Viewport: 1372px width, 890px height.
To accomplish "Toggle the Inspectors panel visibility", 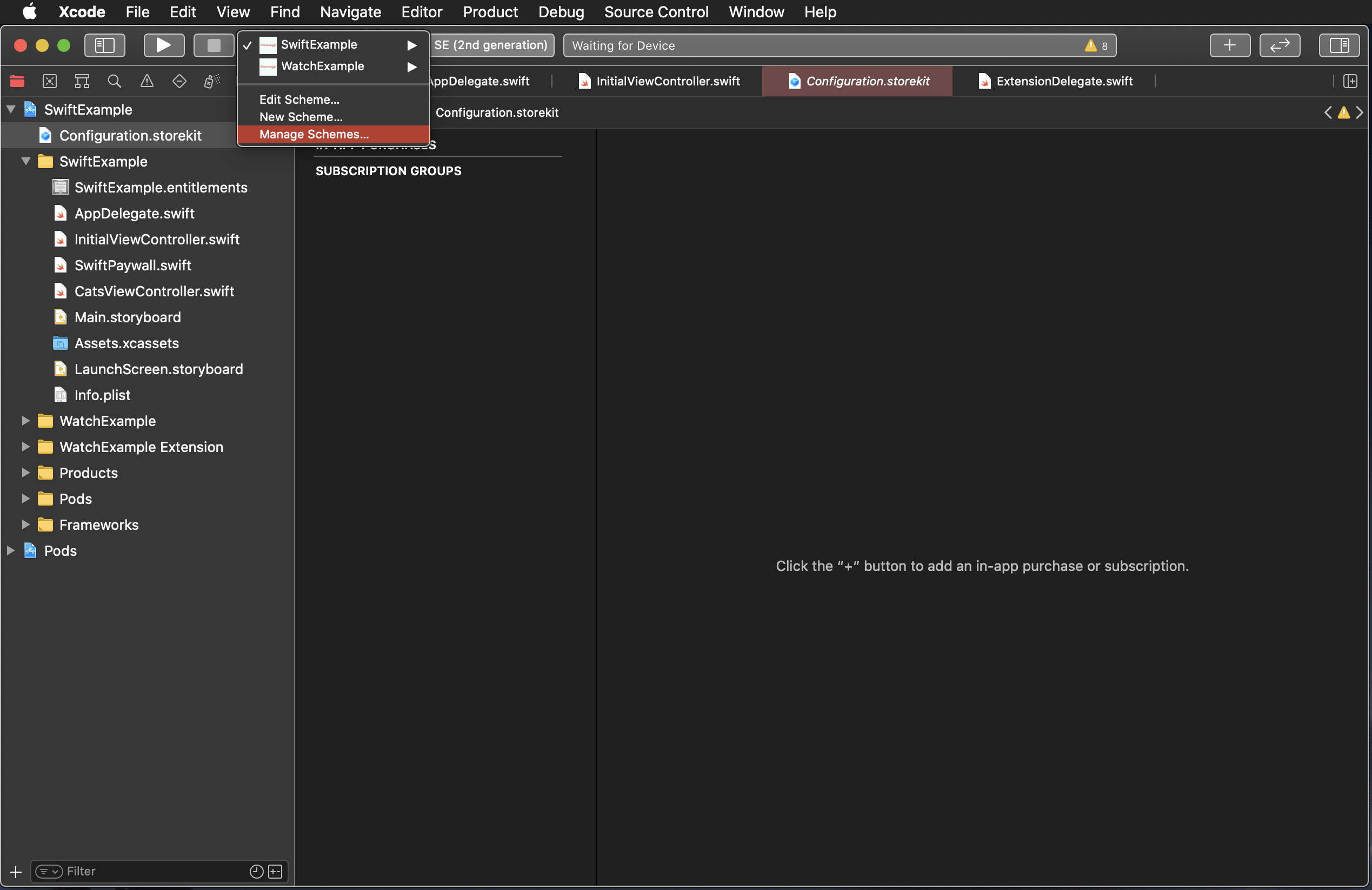I will (1338, 45).
